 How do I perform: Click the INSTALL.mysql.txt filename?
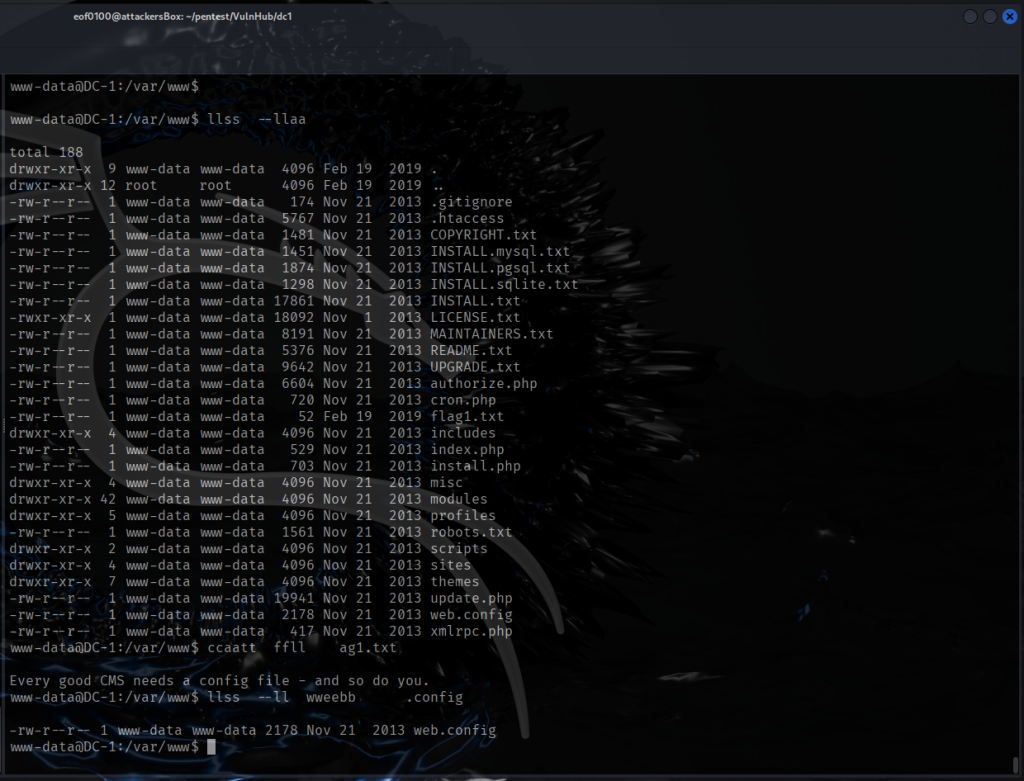click(x=500, y=251)
